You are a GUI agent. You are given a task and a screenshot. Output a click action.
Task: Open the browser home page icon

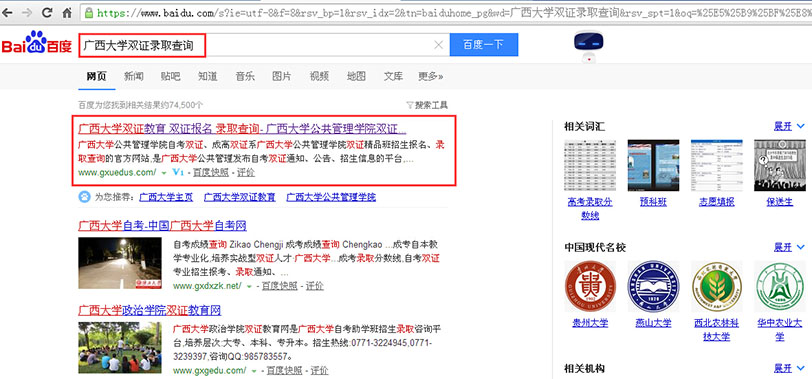click(66, 12)
